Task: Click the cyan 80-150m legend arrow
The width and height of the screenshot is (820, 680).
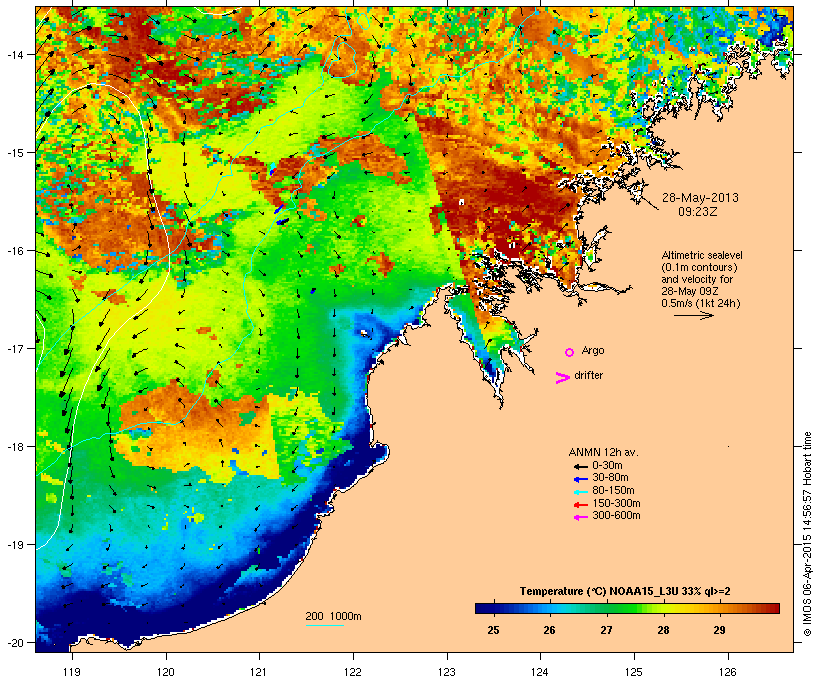Action: (581, 492)
